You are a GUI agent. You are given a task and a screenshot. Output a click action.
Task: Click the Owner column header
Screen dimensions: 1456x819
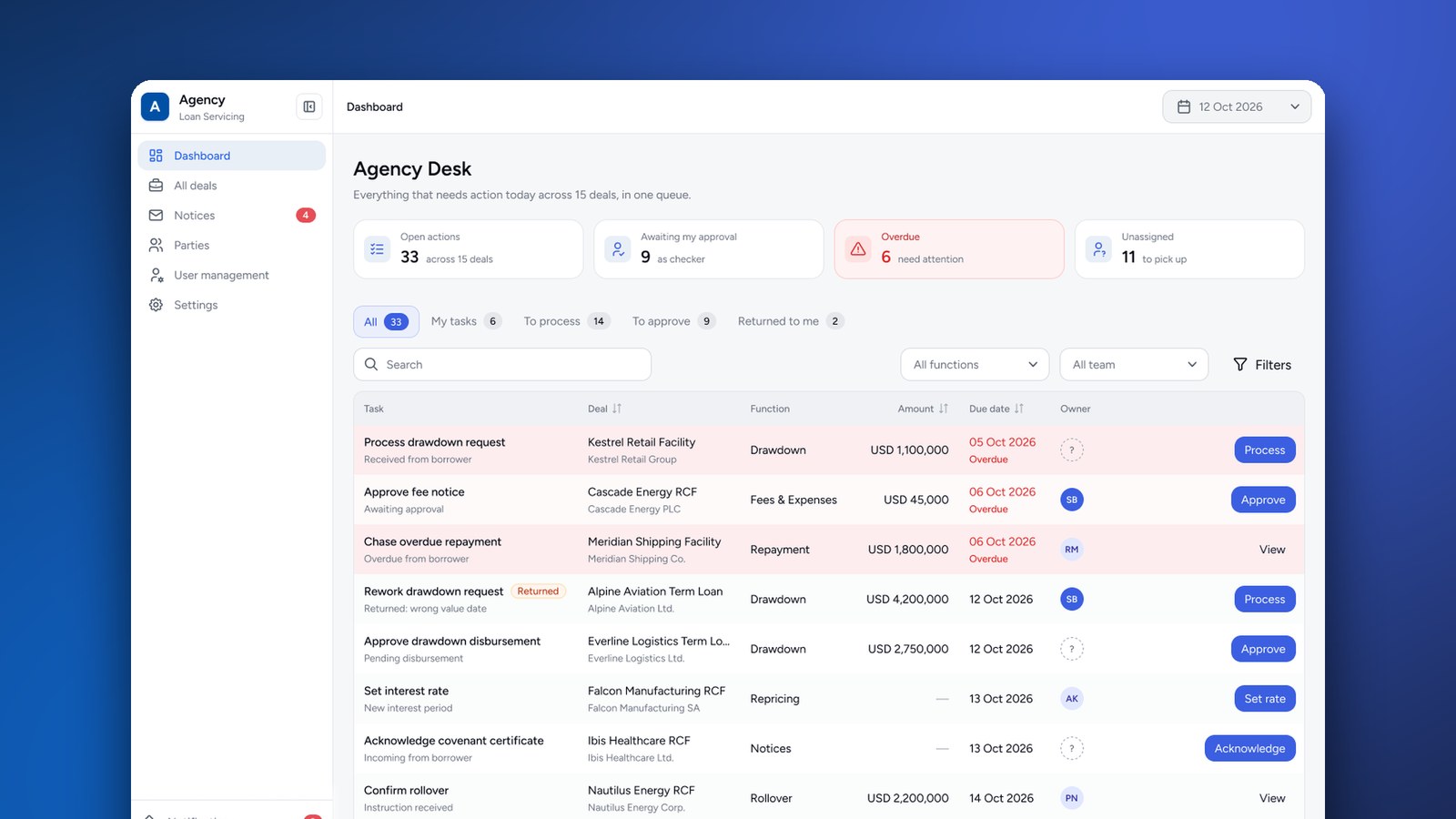coord(1076,409)
